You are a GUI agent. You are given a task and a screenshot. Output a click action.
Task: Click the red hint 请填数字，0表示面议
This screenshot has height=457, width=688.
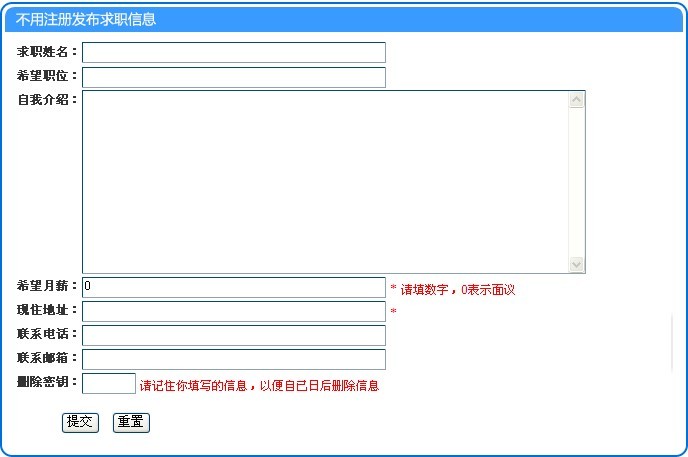[x=457, y=289]
